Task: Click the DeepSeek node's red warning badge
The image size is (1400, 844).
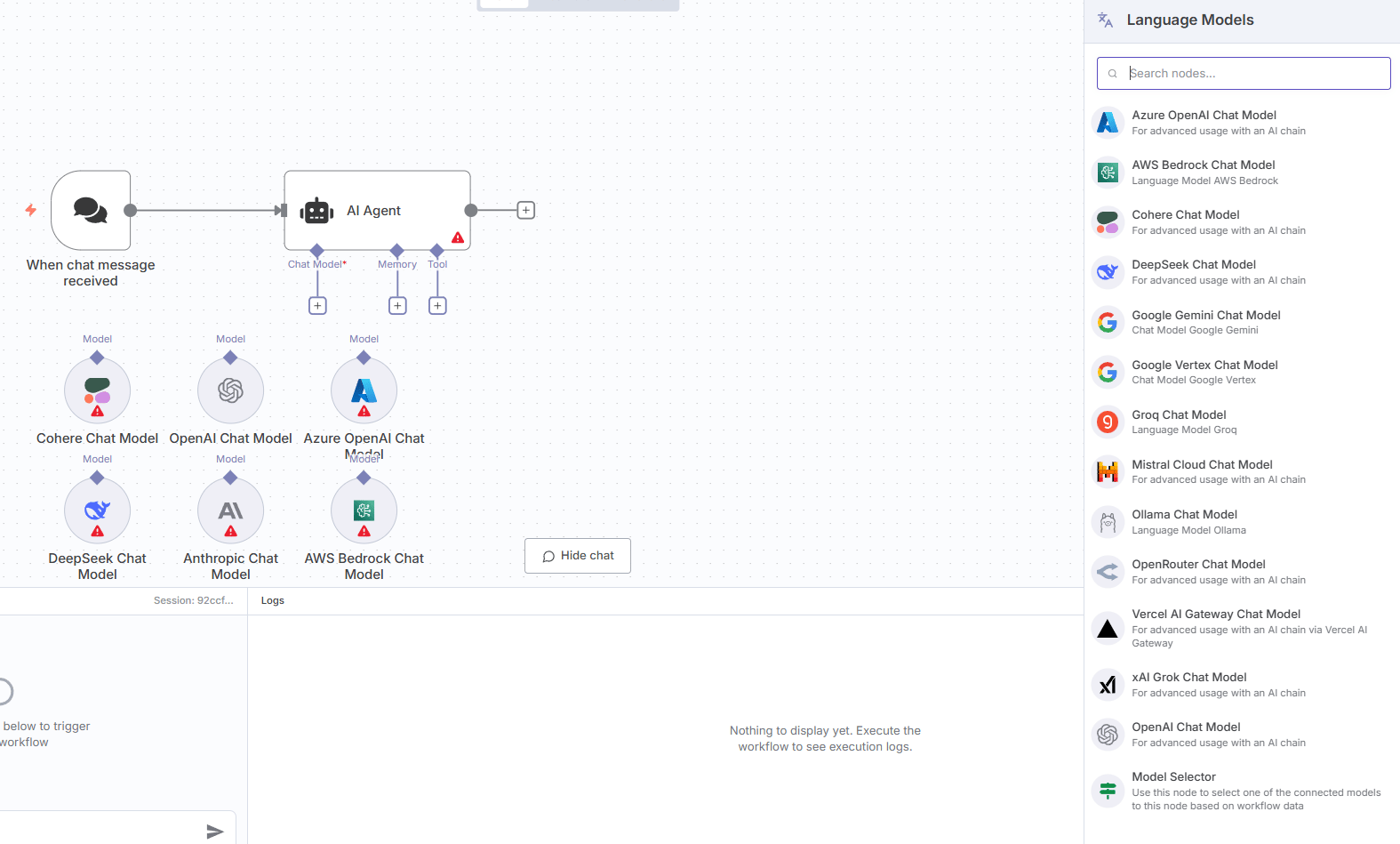Action: coord(98,531)
